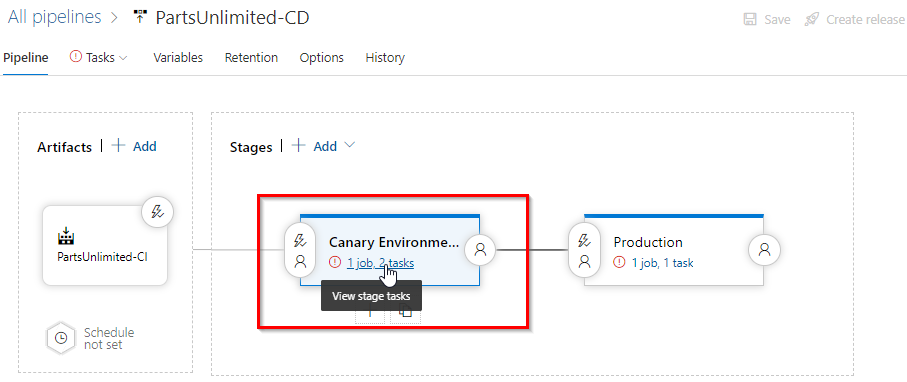Open post-deployment conditions for Production stage
The height and width of the screenshot is (382, 907).
click(765, 249)
